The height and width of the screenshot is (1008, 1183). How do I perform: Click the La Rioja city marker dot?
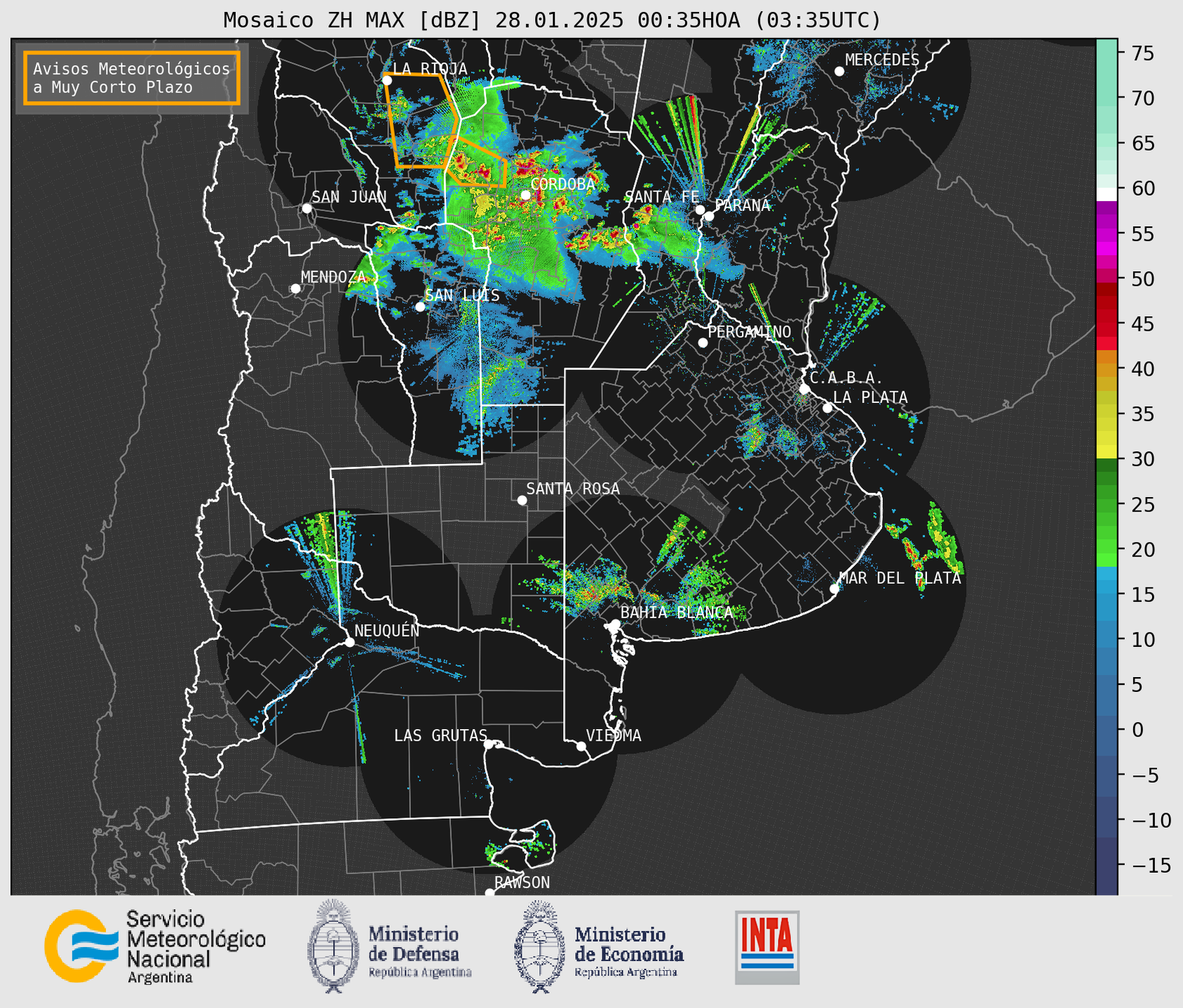point(387,81)
